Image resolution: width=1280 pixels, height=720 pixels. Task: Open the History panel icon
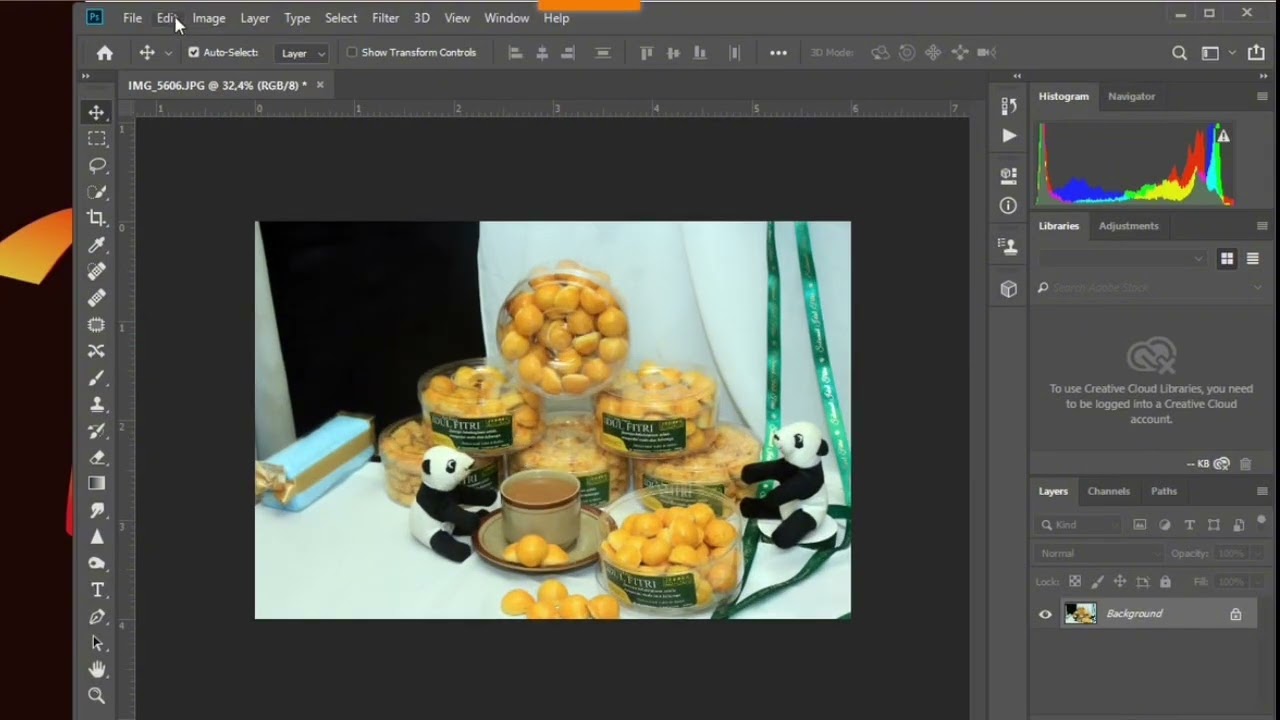(1008, 106)
